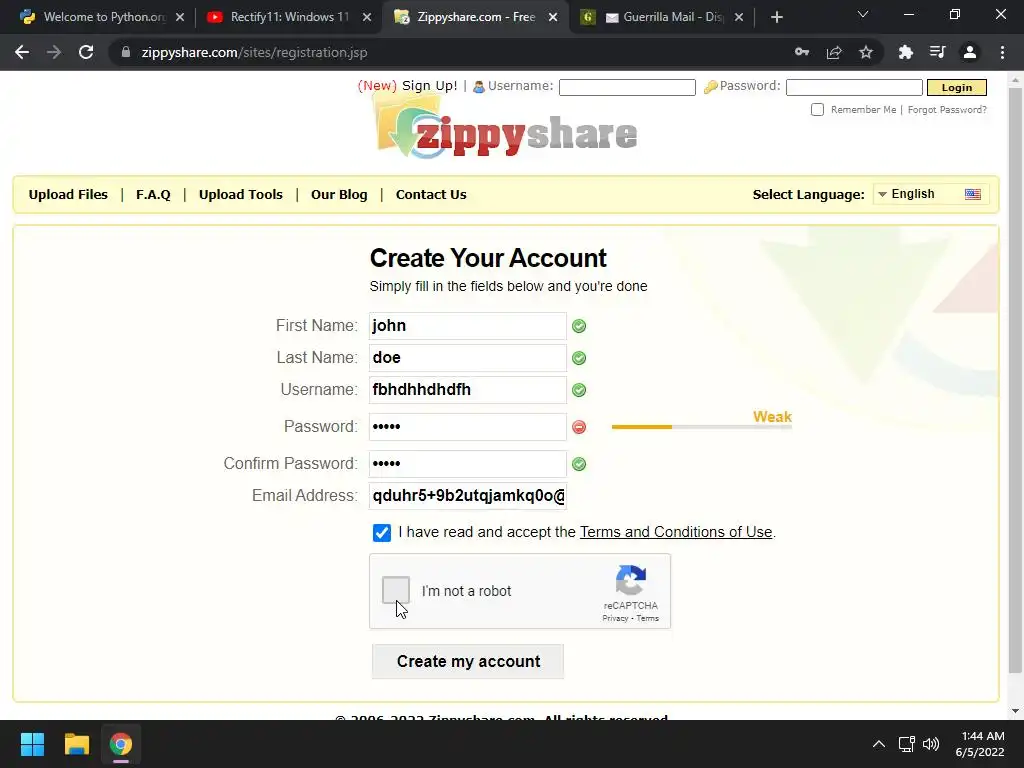Viewport: 1024px width, 768px height.
Task: Click the green check beside Confirm Password
Action: coord(579,464)
